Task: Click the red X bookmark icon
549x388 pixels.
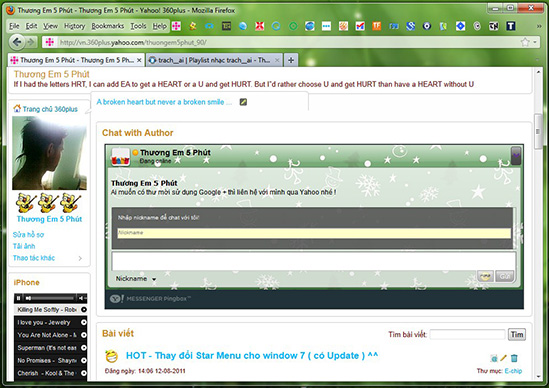Action: (x=259, y=26)
